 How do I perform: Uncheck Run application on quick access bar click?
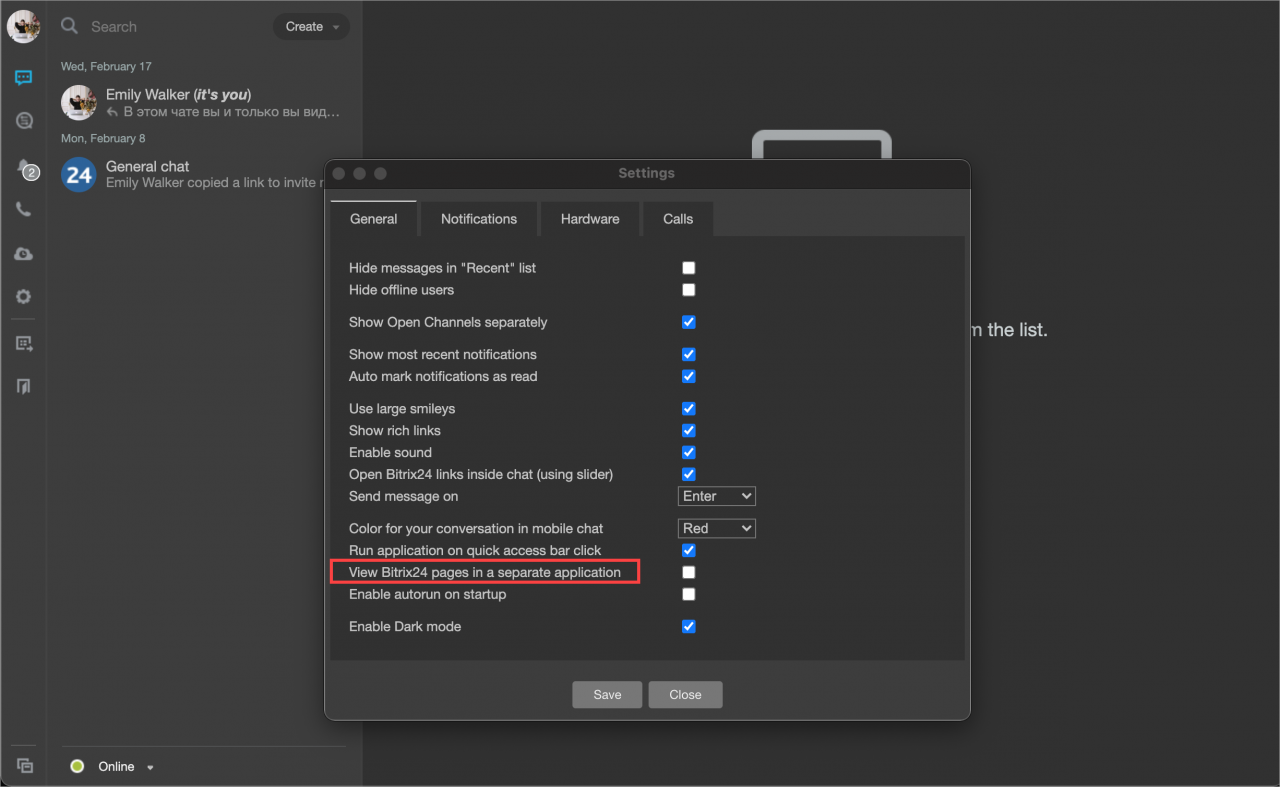(688, 550)
